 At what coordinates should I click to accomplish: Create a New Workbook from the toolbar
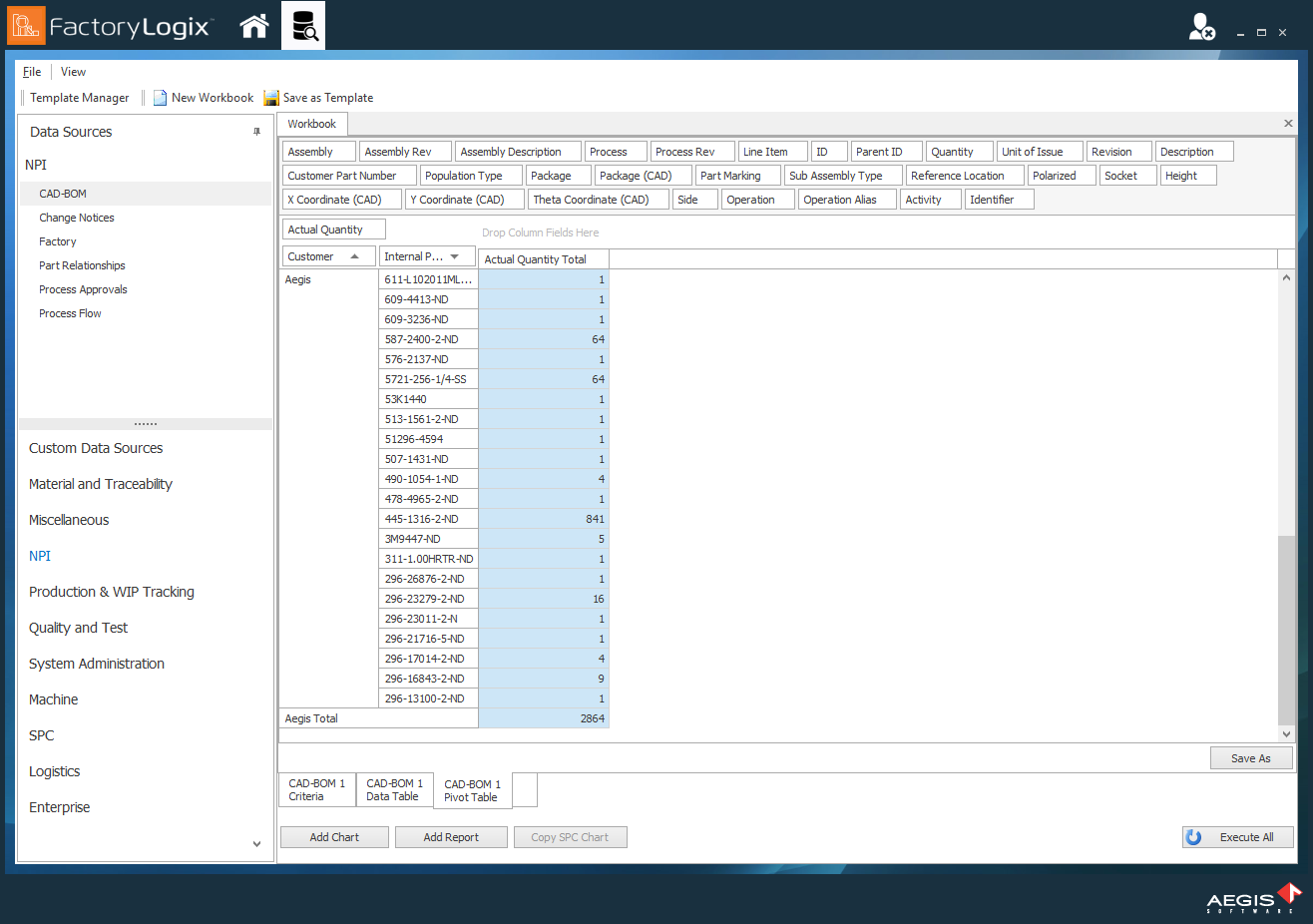pyautogui.click(x=204, y=97)
